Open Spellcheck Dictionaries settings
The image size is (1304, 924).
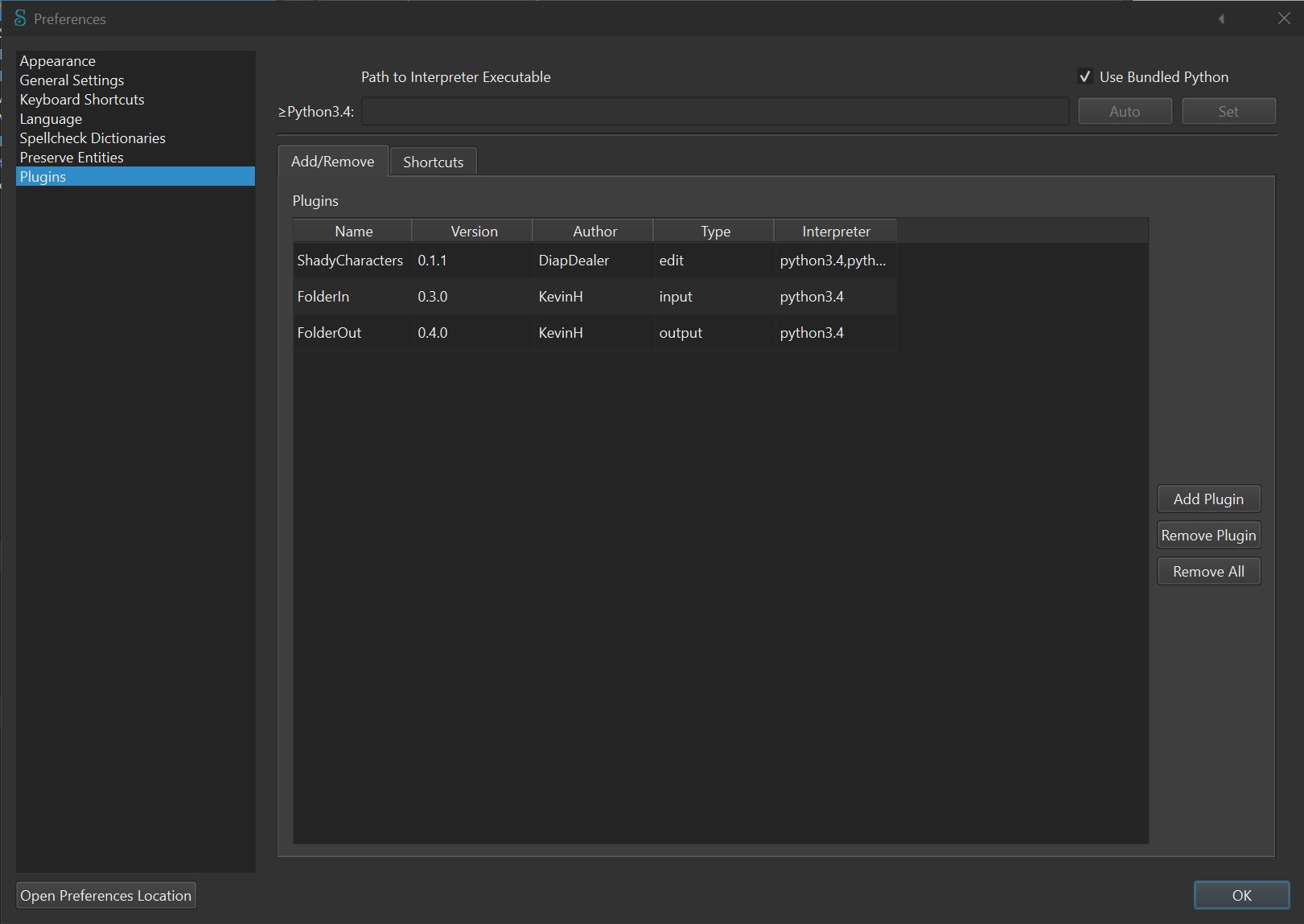pos(93,138)
